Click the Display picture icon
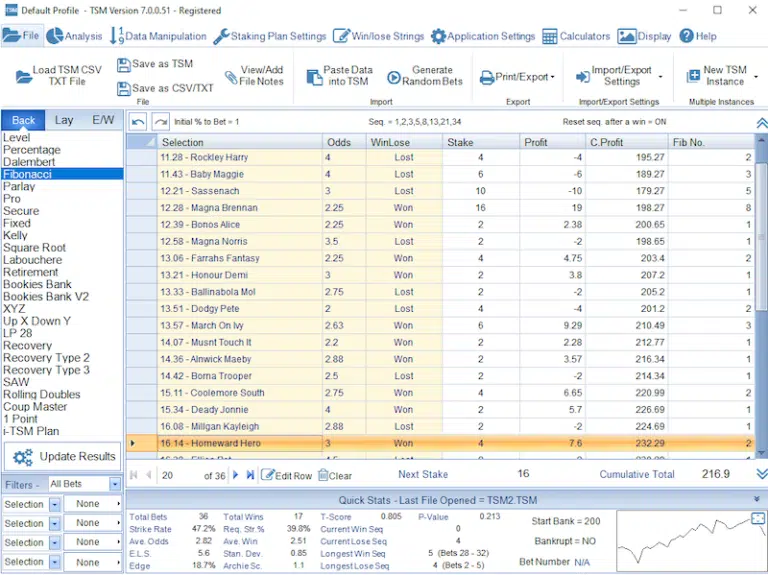 pos(626,36)
